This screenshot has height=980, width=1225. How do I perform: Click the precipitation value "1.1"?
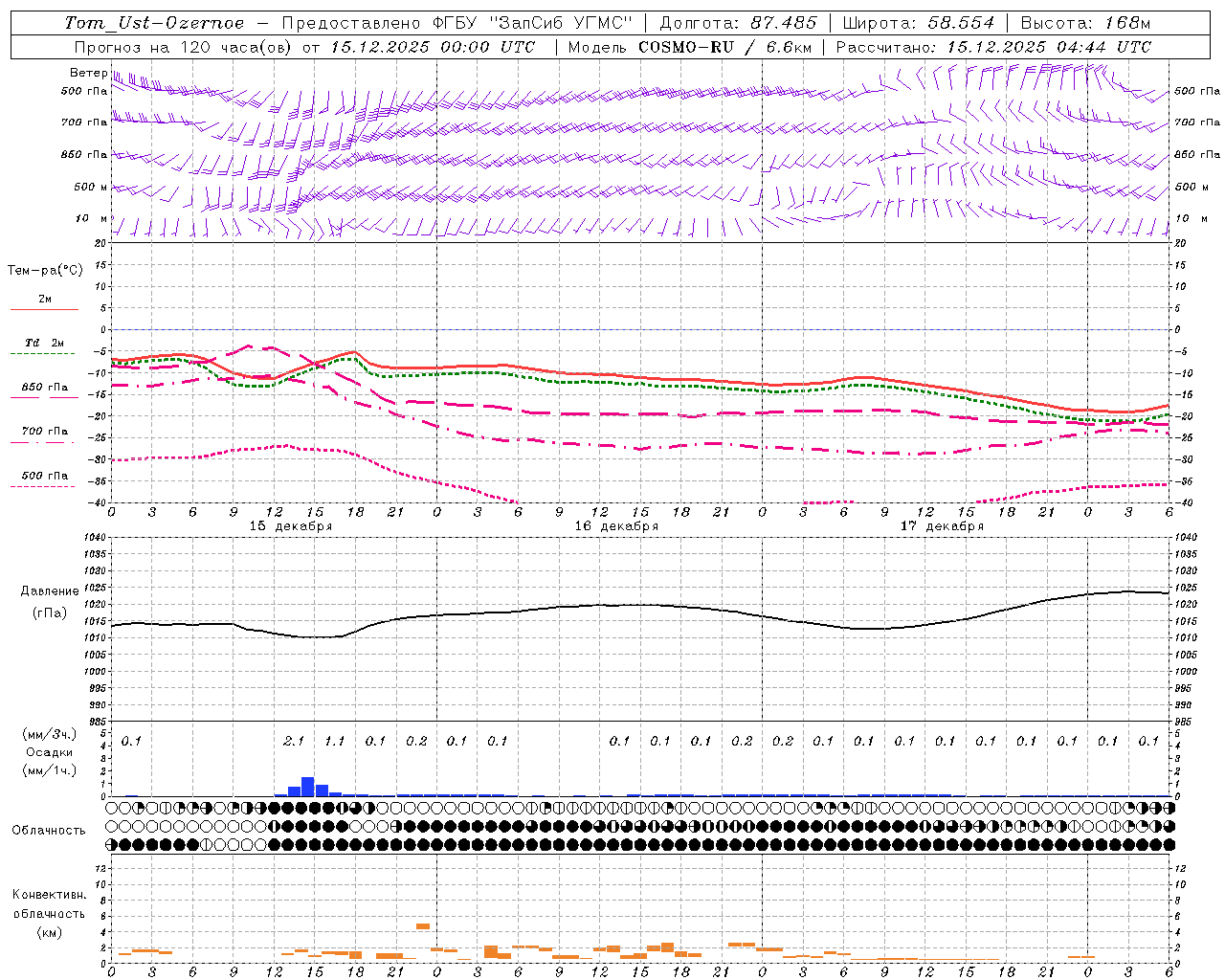point(334,741)
